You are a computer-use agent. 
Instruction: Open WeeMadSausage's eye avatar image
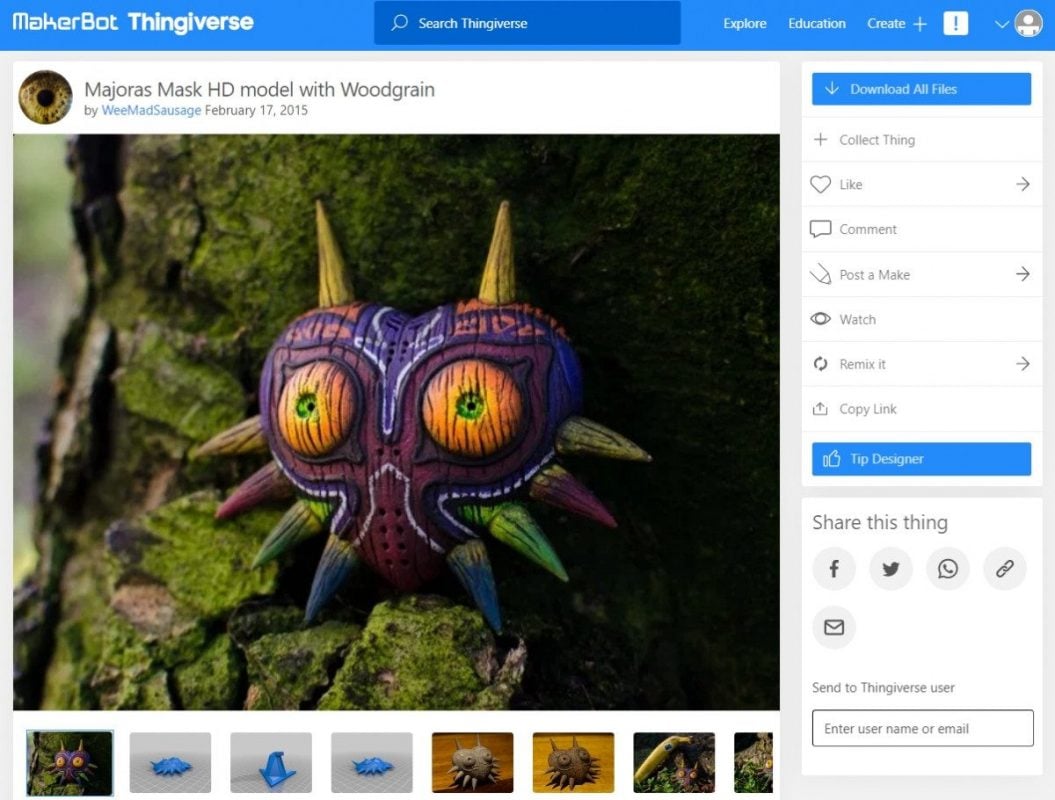click(x=45, y=97)
